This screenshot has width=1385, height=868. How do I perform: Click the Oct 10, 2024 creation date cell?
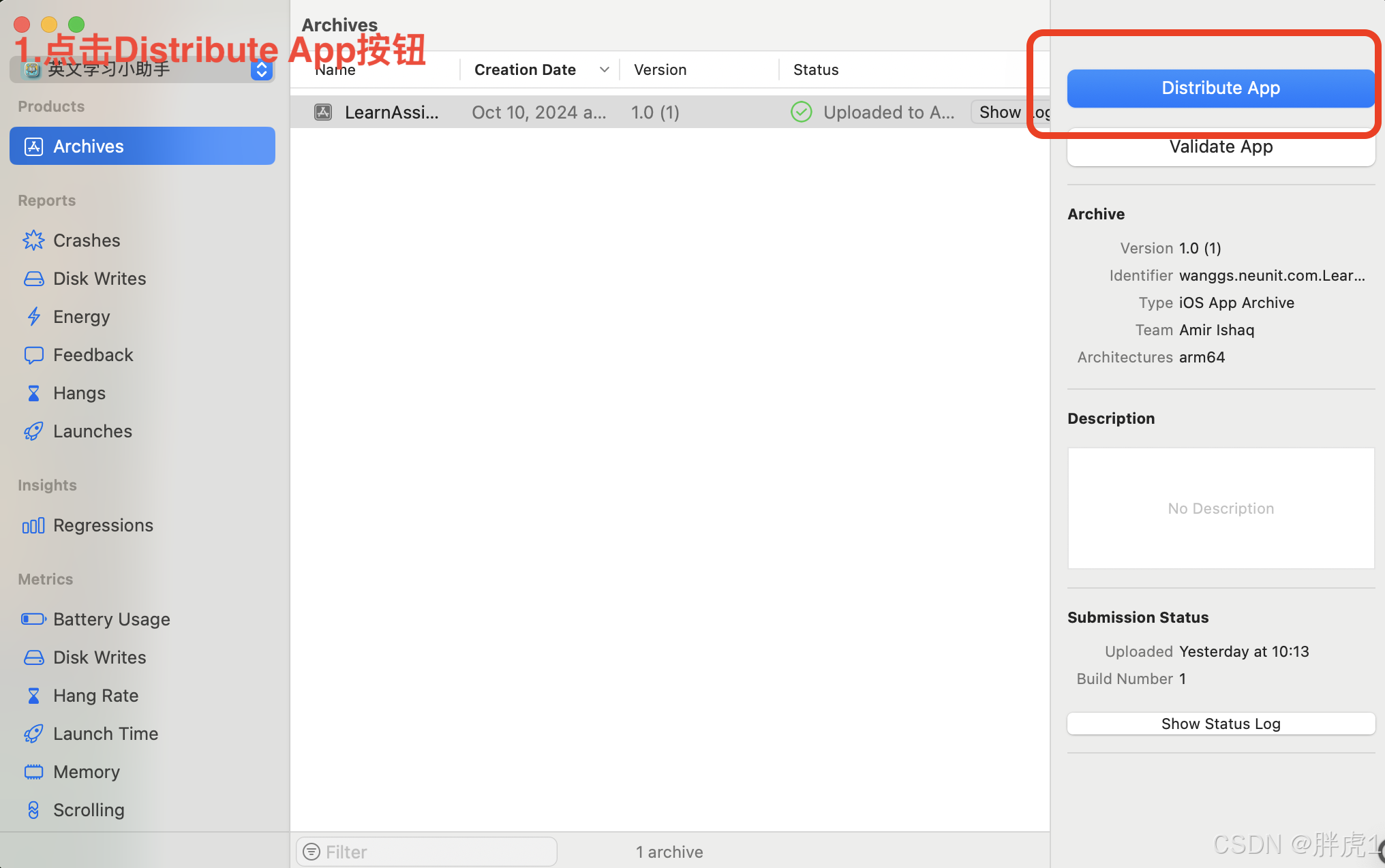[538, 112]
